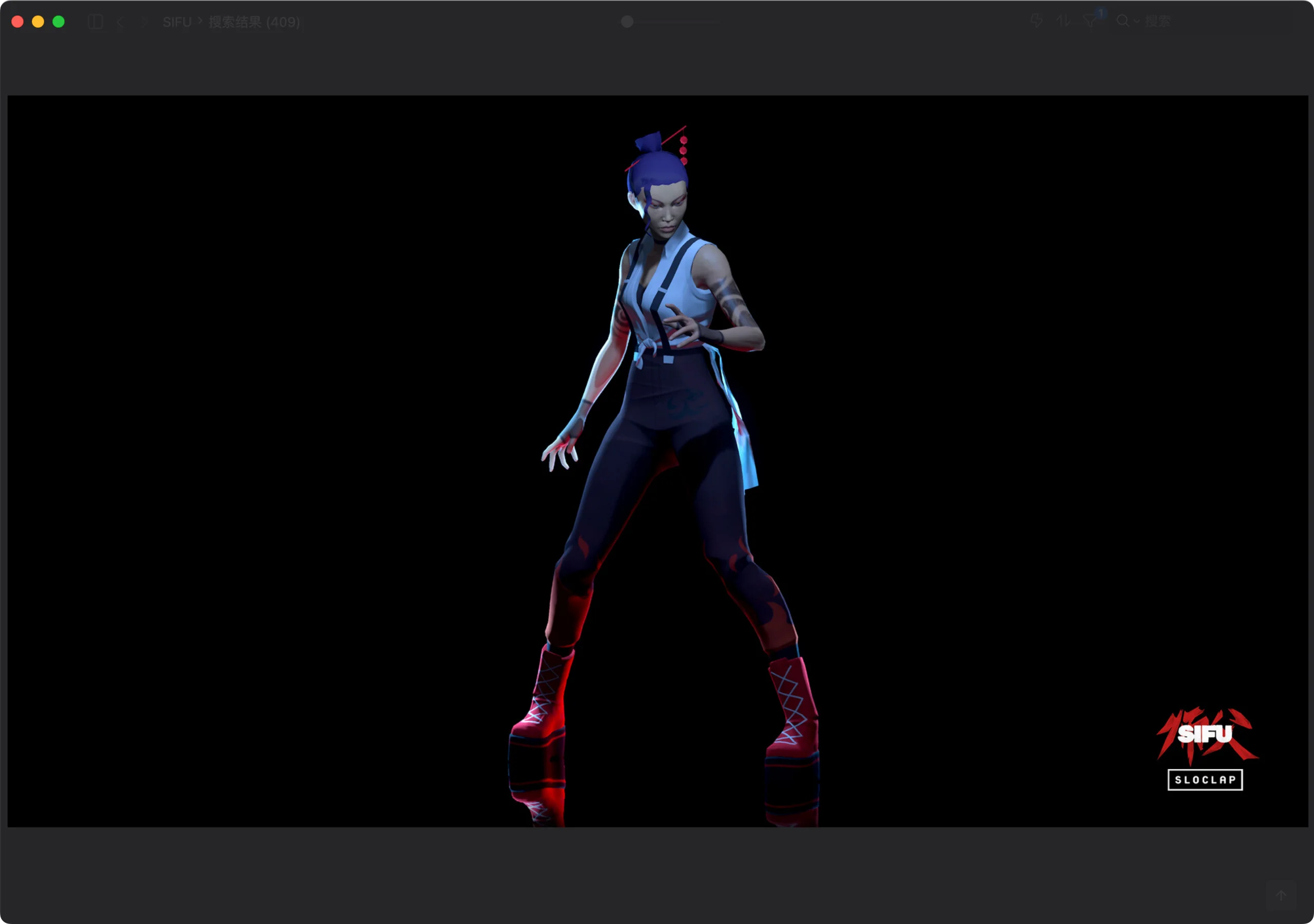1314x924 pixels.
Task: Click the scroll-to-top arrow button
Action: click(1281, 895)
